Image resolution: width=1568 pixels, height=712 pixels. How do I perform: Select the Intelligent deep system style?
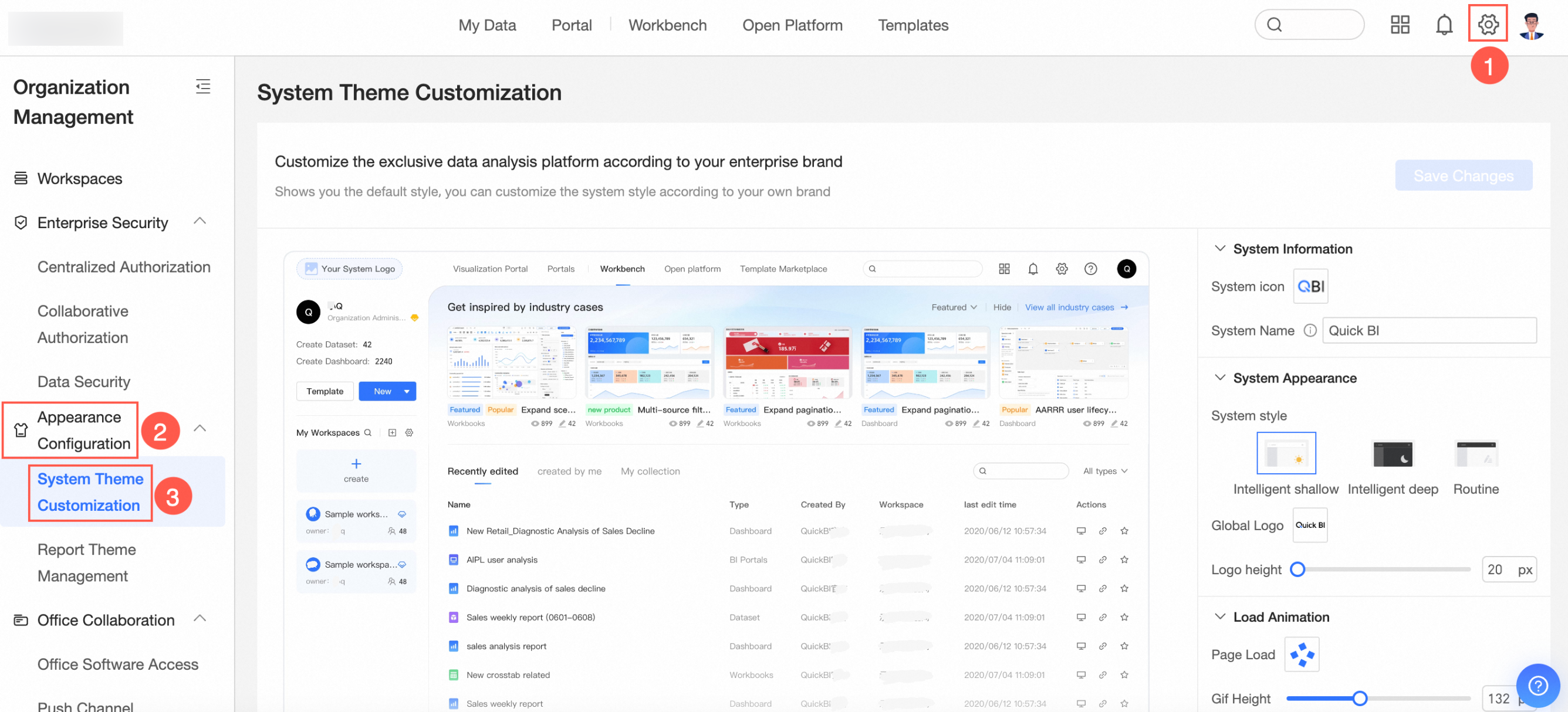1392,453
